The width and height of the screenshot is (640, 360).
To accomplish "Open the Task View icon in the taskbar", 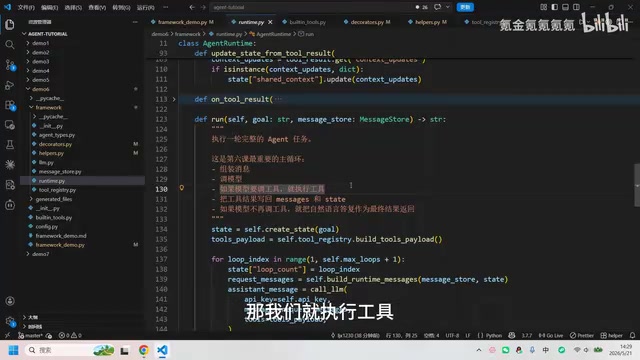I will pos(124,350).
